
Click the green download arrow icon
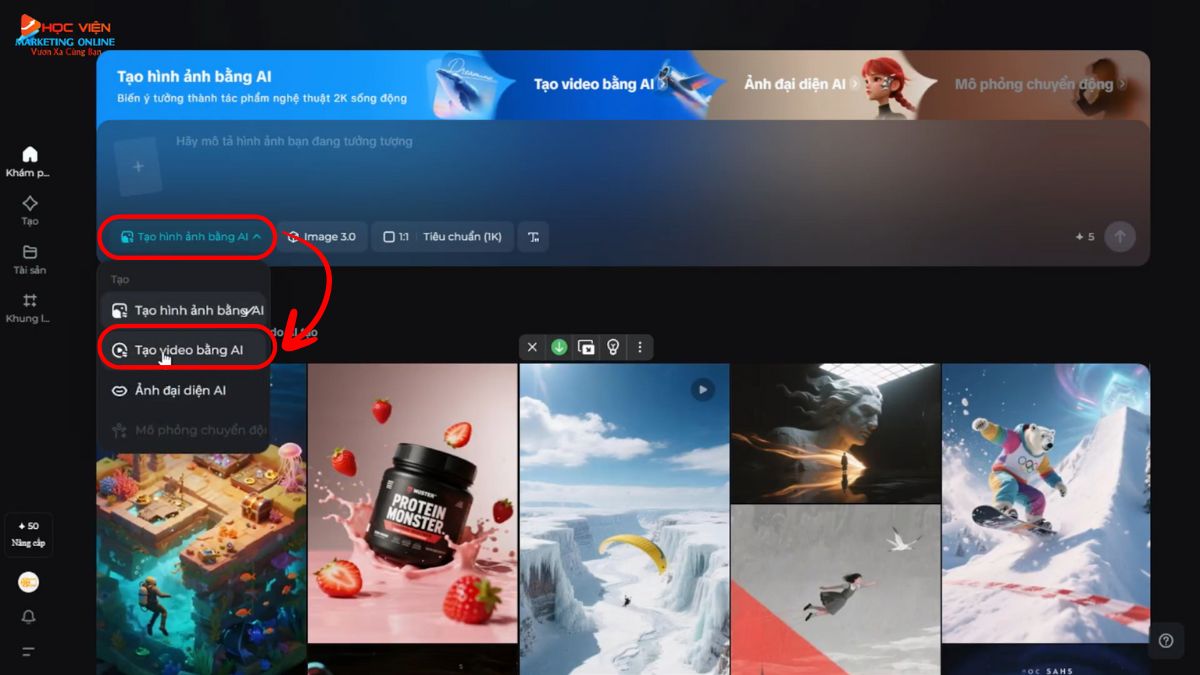[559, 347]
